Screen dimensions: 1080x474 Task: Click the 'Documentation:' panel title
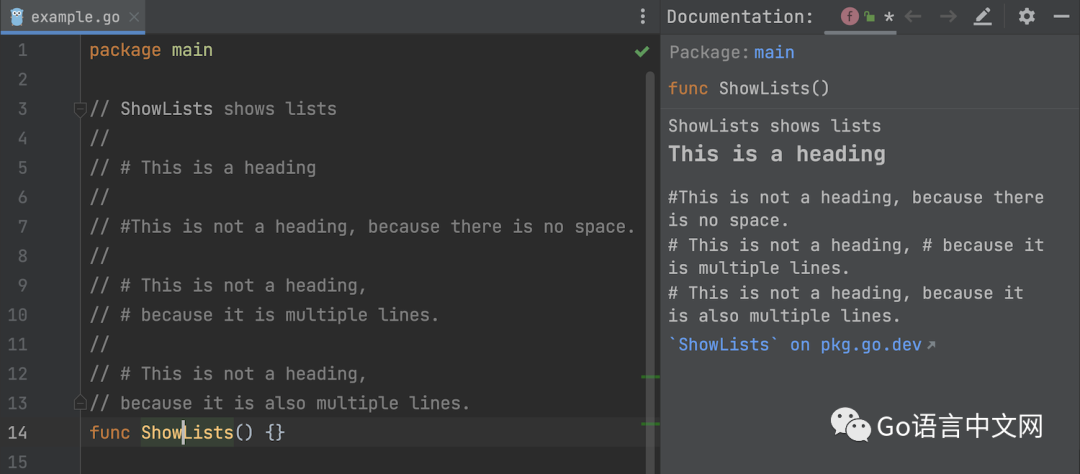[740, 17]
